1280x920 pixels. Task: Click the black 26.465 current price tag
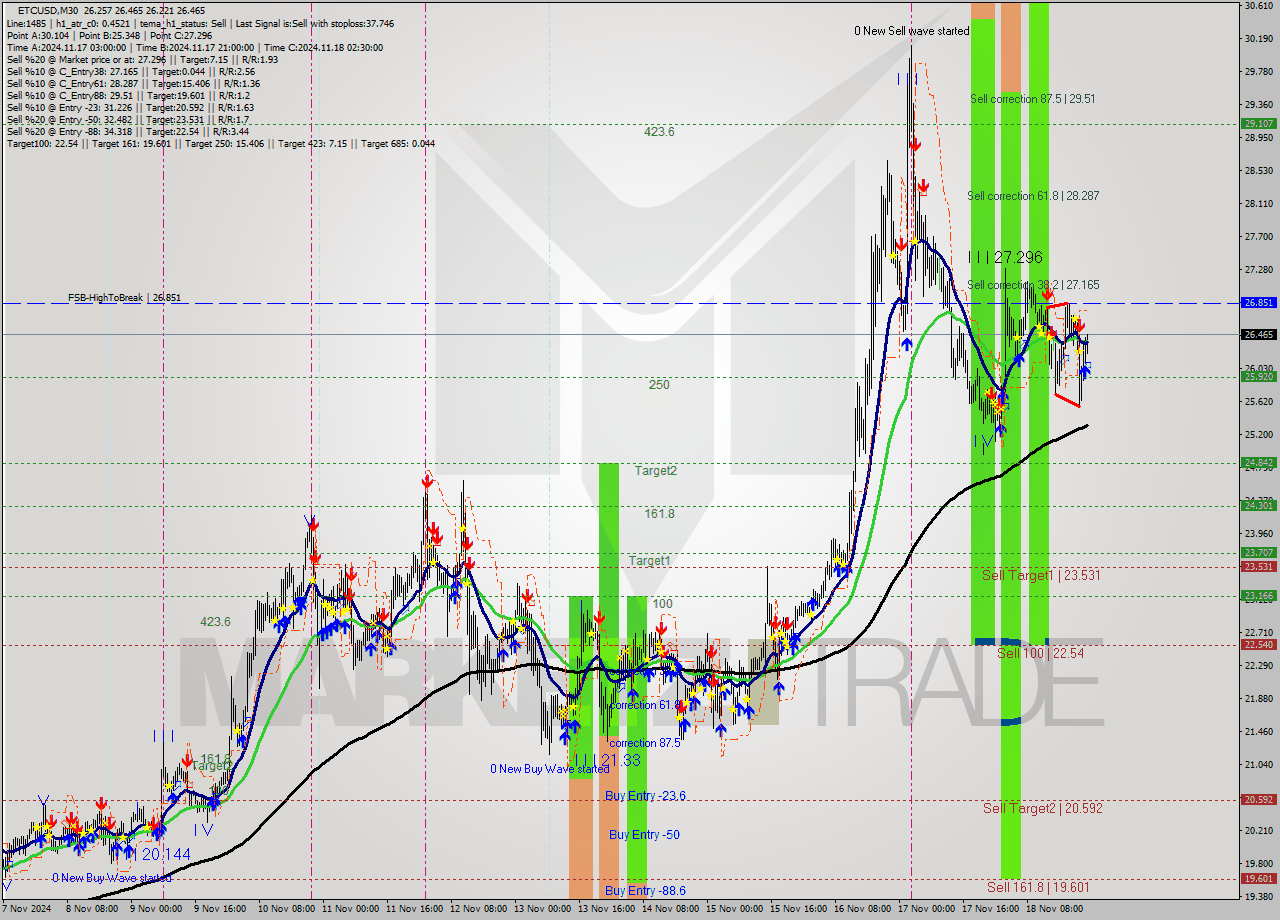(1258, 335)
